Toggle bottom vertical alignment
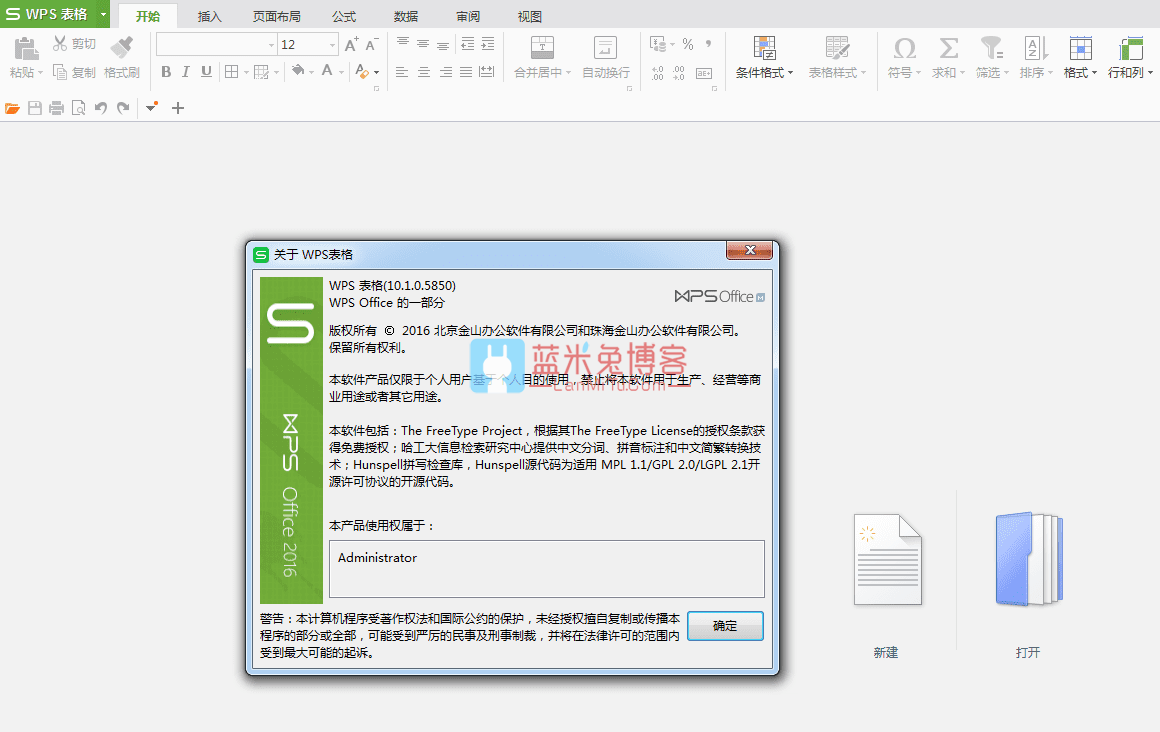The width and height of the screenshot is (1160, 732). point(443,44)
